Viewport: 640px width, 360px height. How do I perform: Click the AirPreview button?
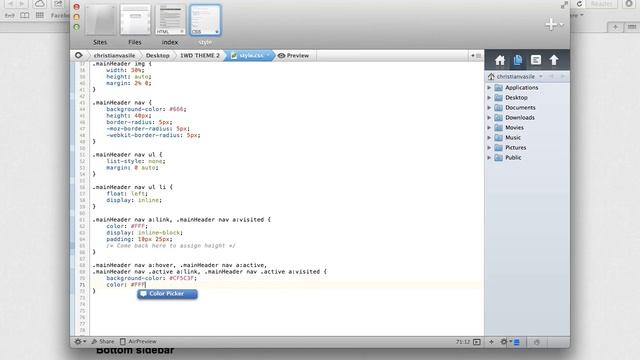pos(138,342)
